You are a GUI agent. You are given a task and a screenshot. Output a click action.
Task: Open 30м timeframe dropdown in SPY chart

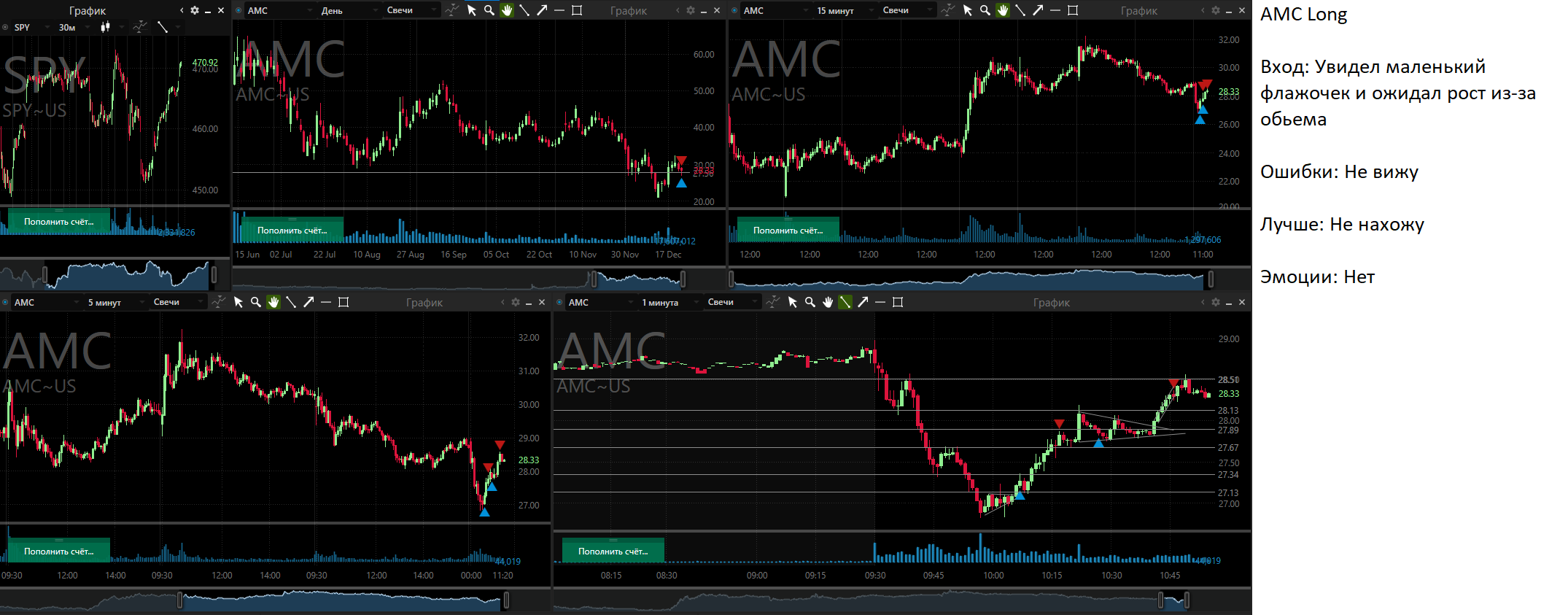74,27
